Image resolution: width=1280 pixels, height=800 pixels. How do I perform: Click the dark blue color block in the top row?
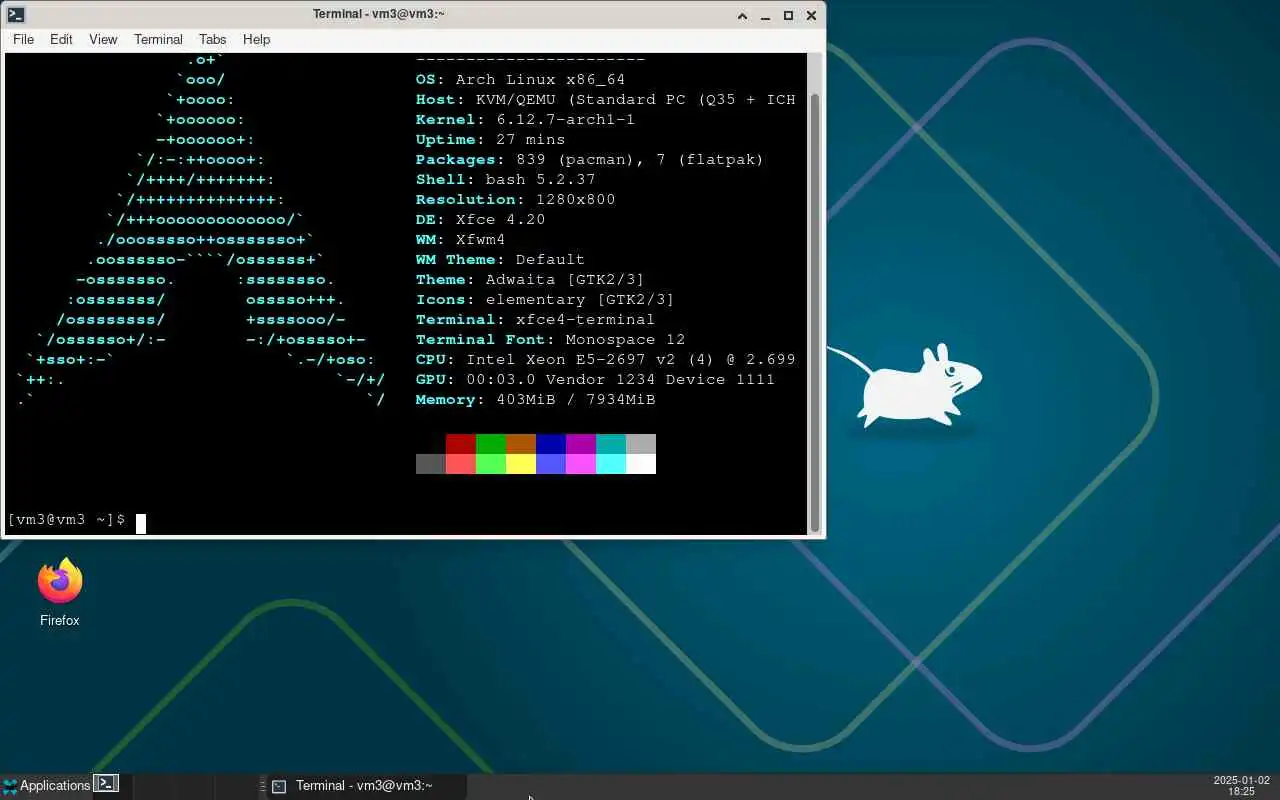pos(551,444)
